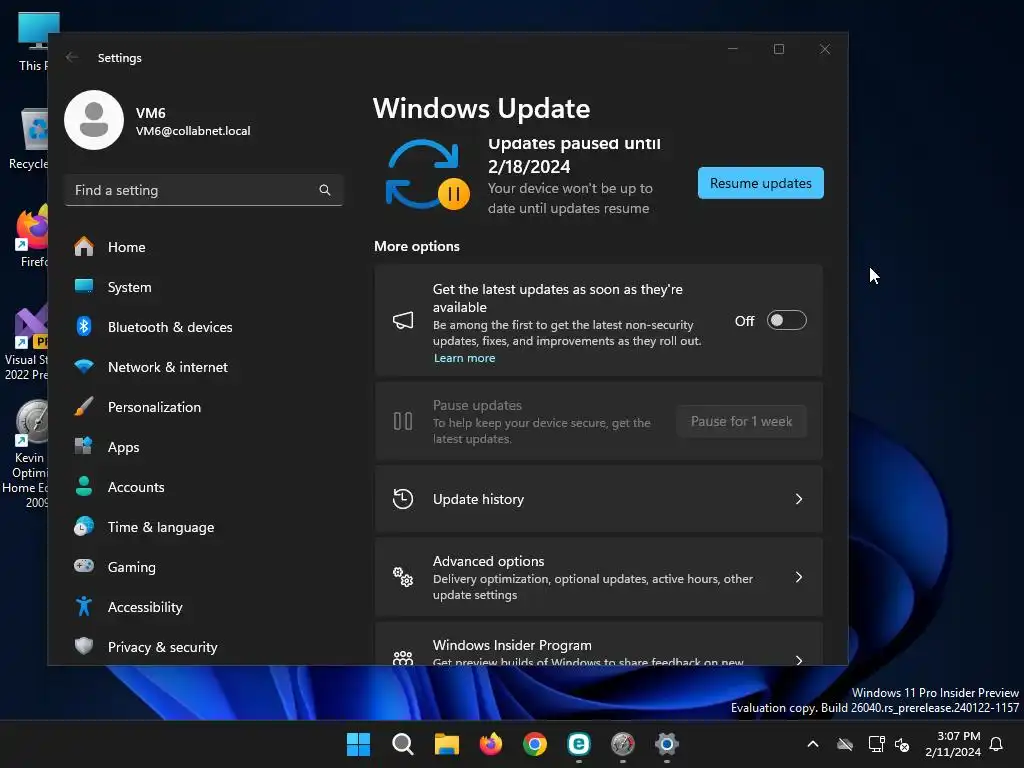
Task: Open Accounts settings label
Action: pos(136,487)
